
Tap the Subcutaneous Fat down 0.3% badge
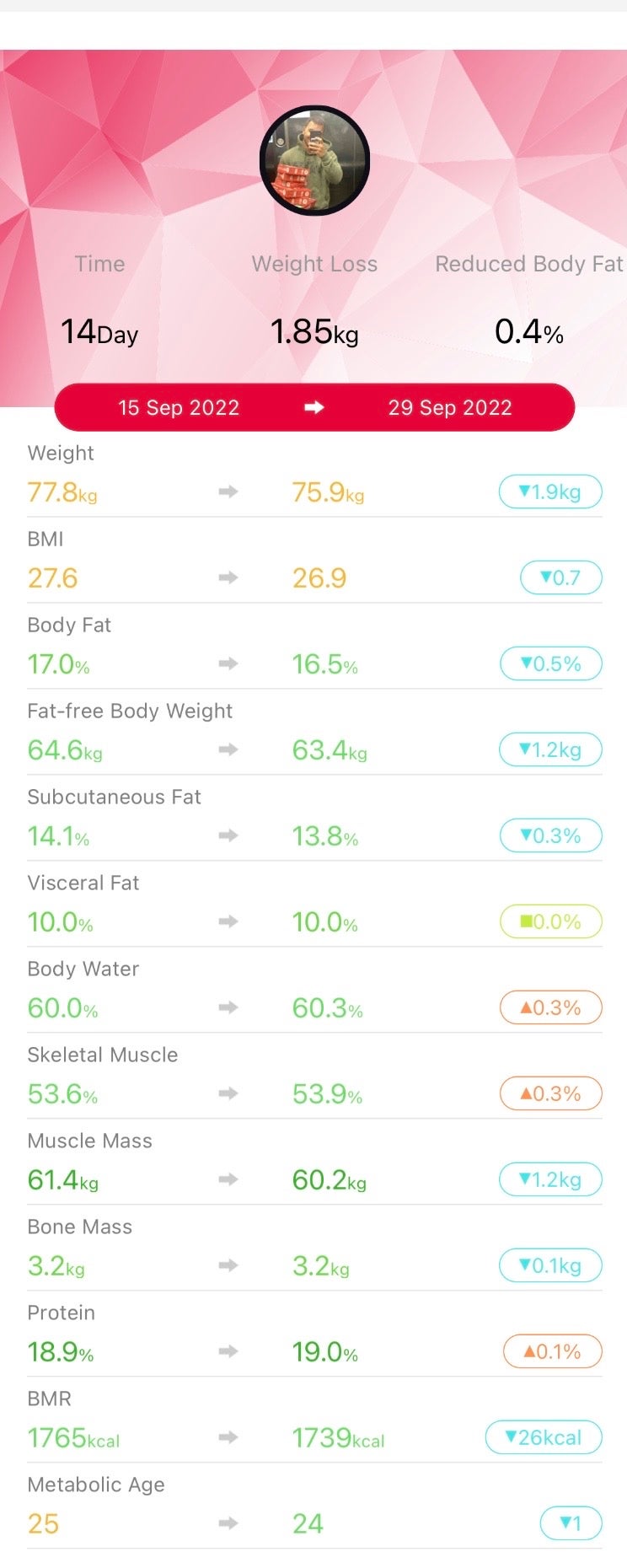551,835
